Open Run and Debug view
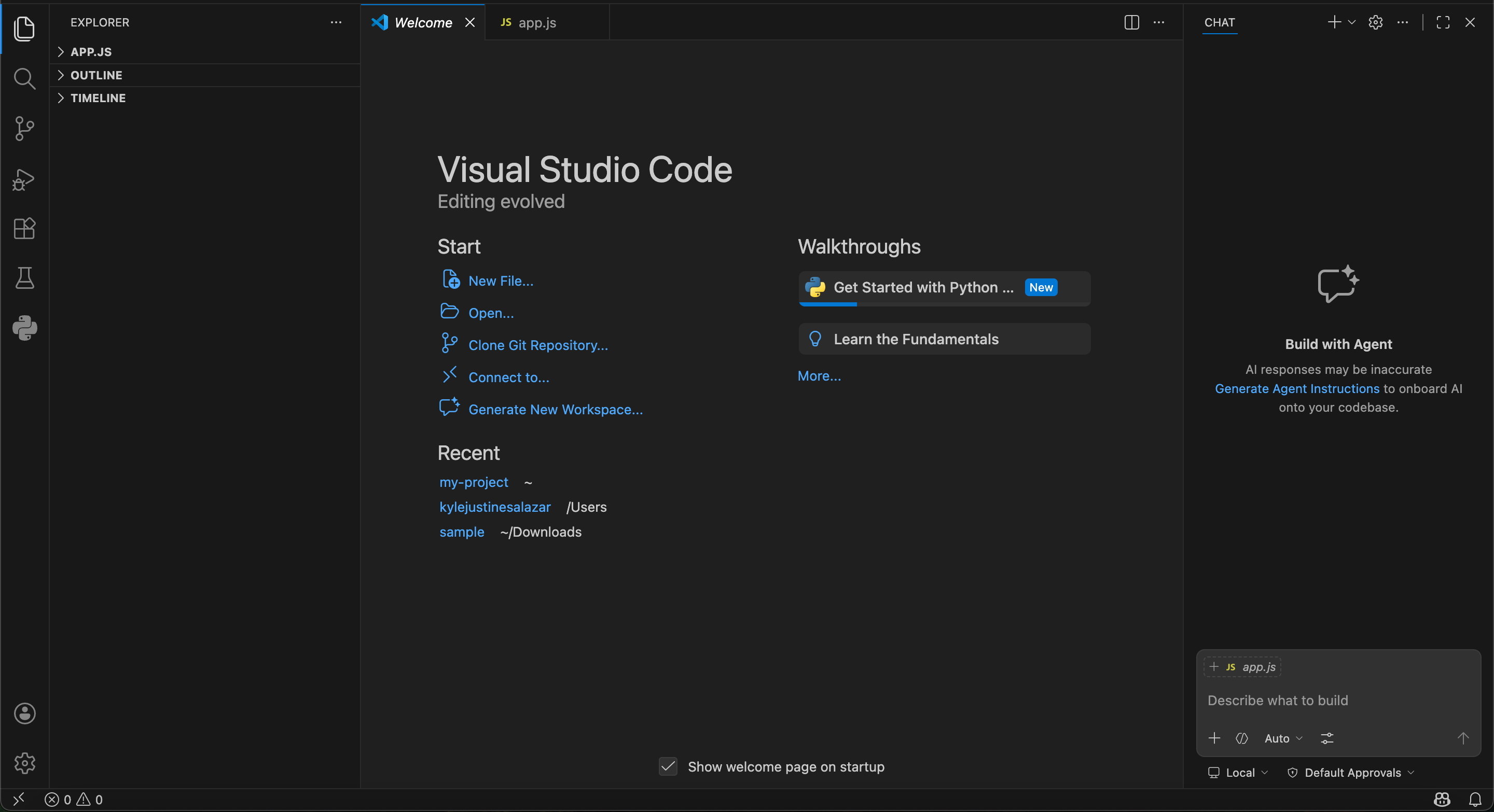The image size is (1494, 812). pyautogui.click(x=24, y=179)
